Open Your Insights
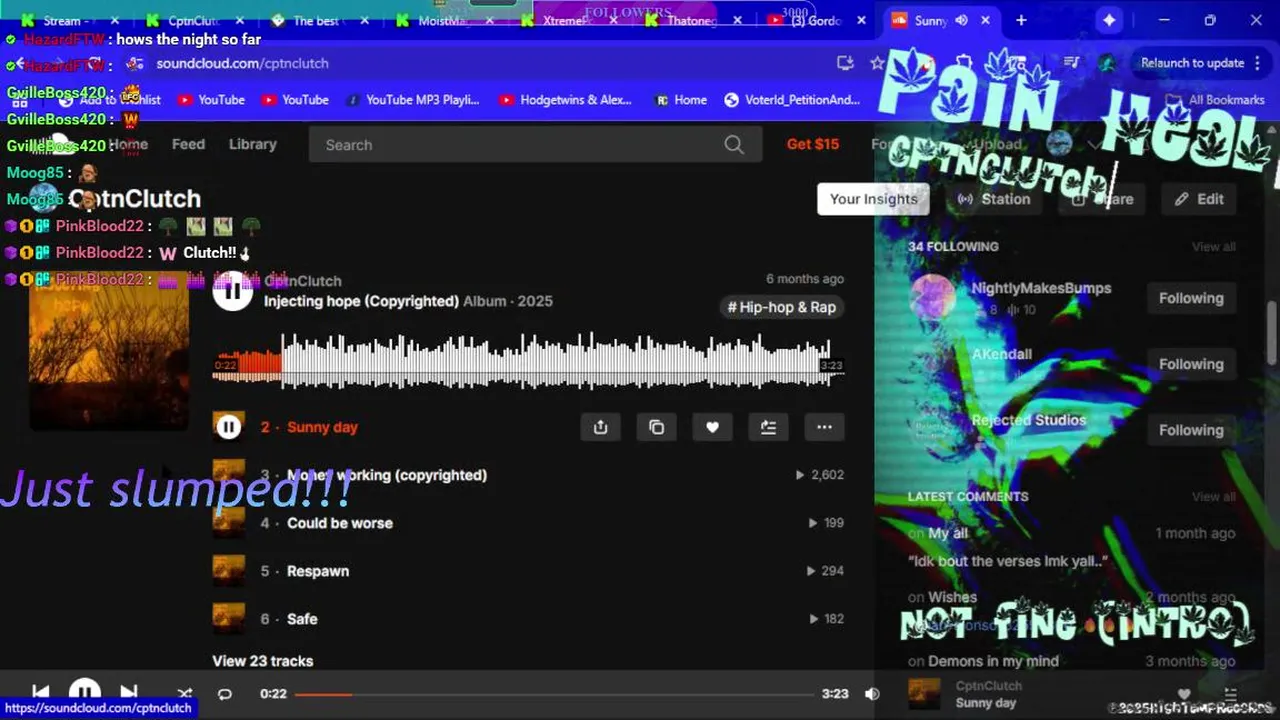Screen dimensions: 1280x720 tap(873, 199)
